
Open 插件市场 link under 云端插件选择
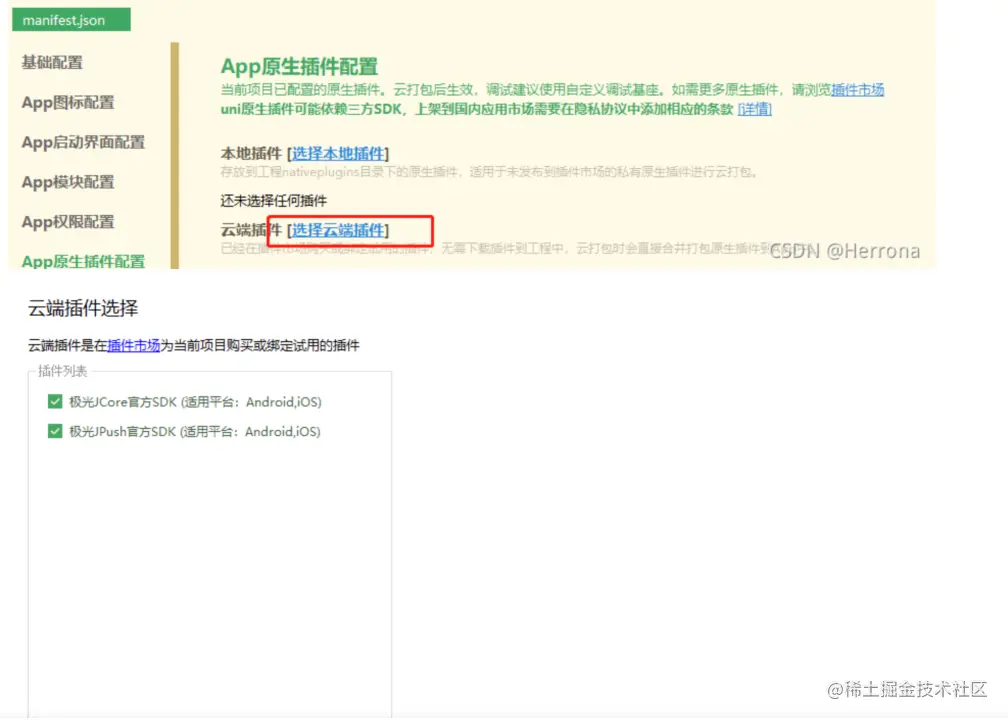tap(135, 345)
